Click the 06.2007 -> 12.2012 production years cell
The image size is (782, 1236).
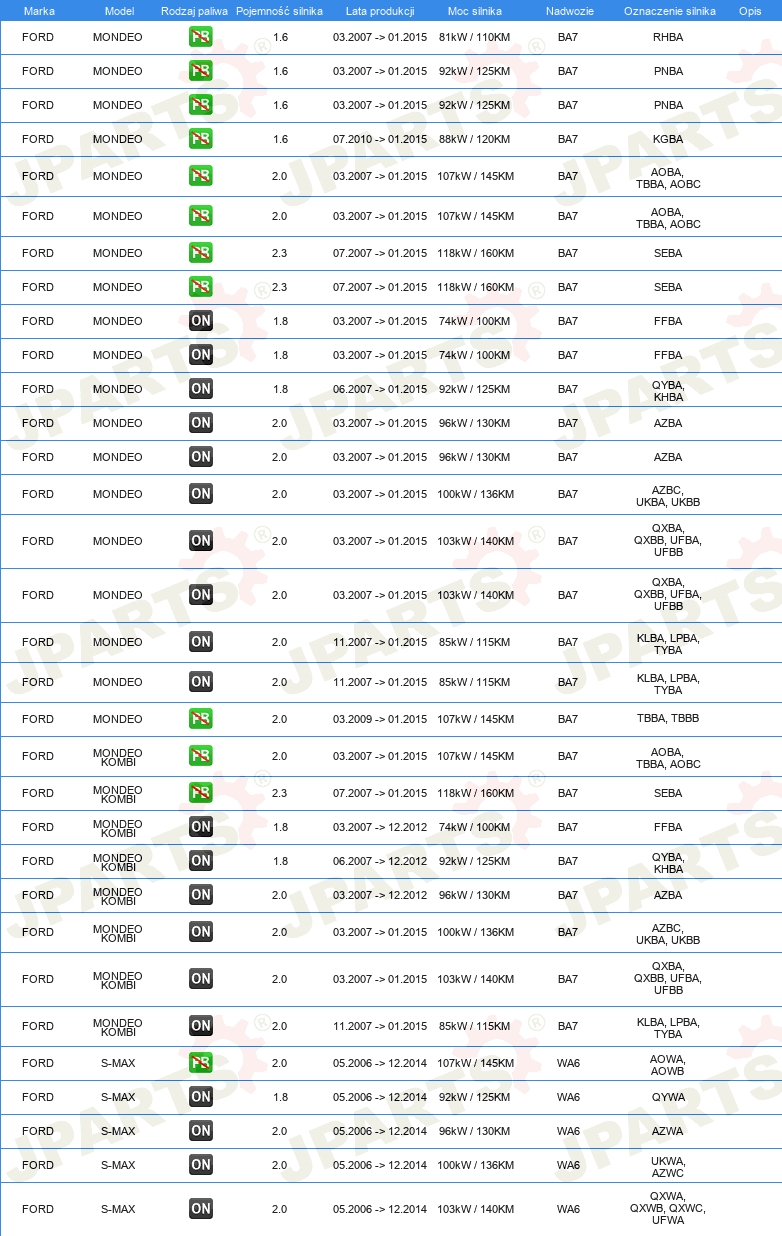[x=380, y=861]
